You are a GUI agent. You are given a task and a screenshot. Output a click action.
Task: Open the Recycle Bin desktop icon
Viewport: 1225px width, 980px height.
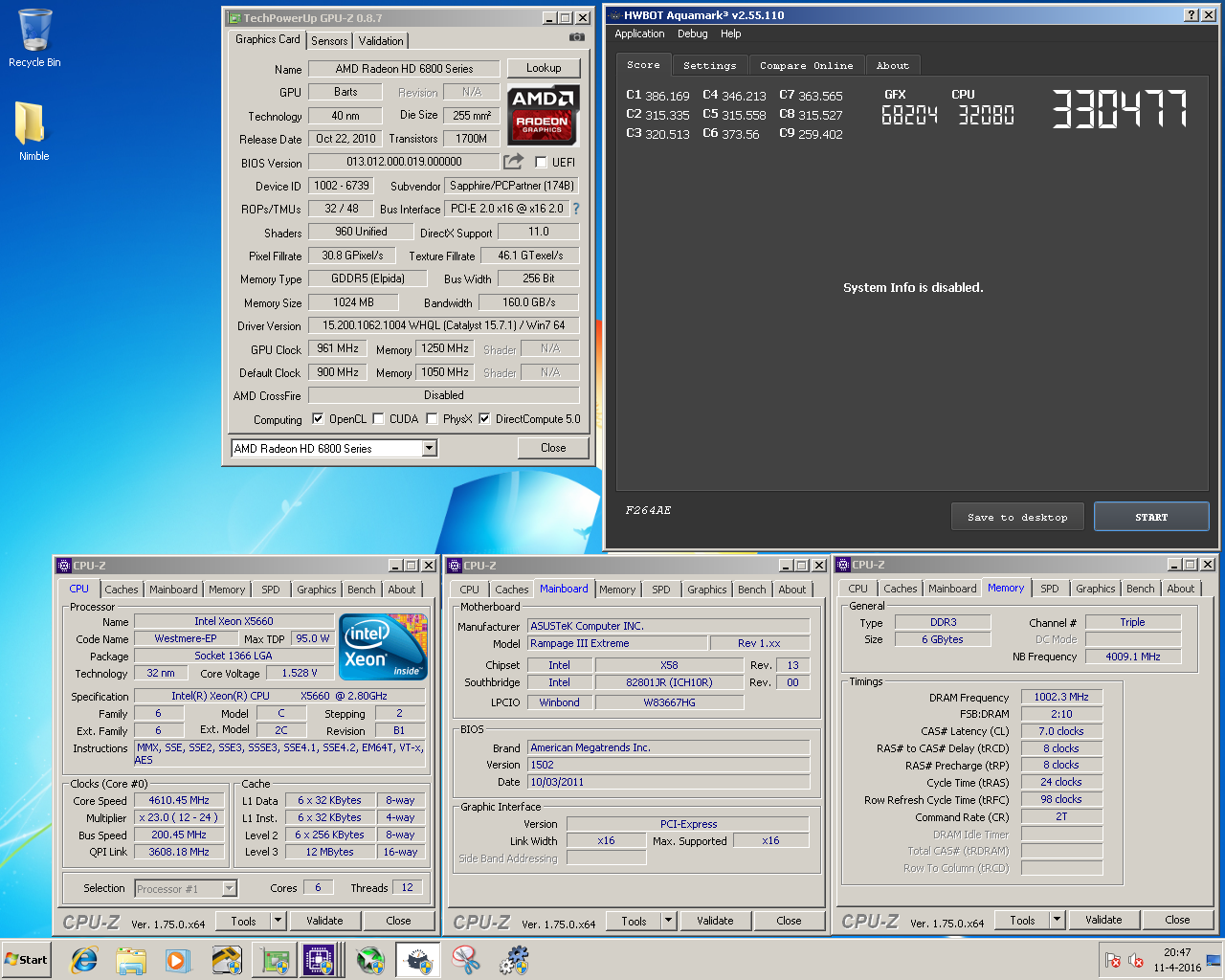34,38
